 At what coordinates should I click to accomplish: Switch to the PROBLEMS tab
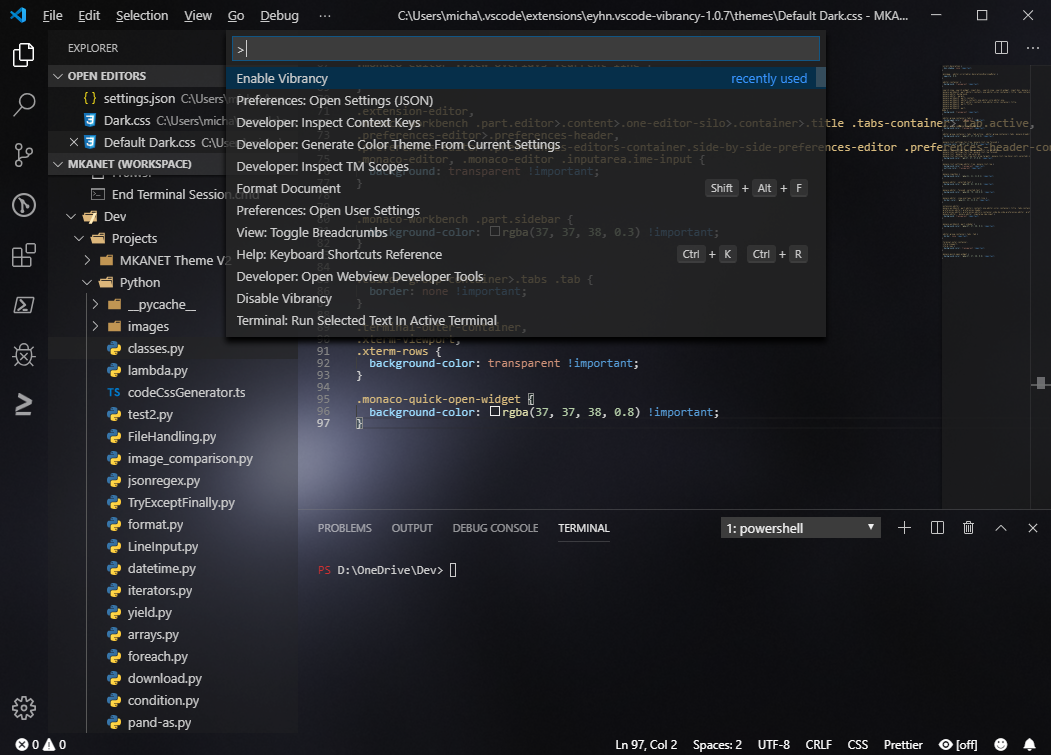(x=345, y=528)
